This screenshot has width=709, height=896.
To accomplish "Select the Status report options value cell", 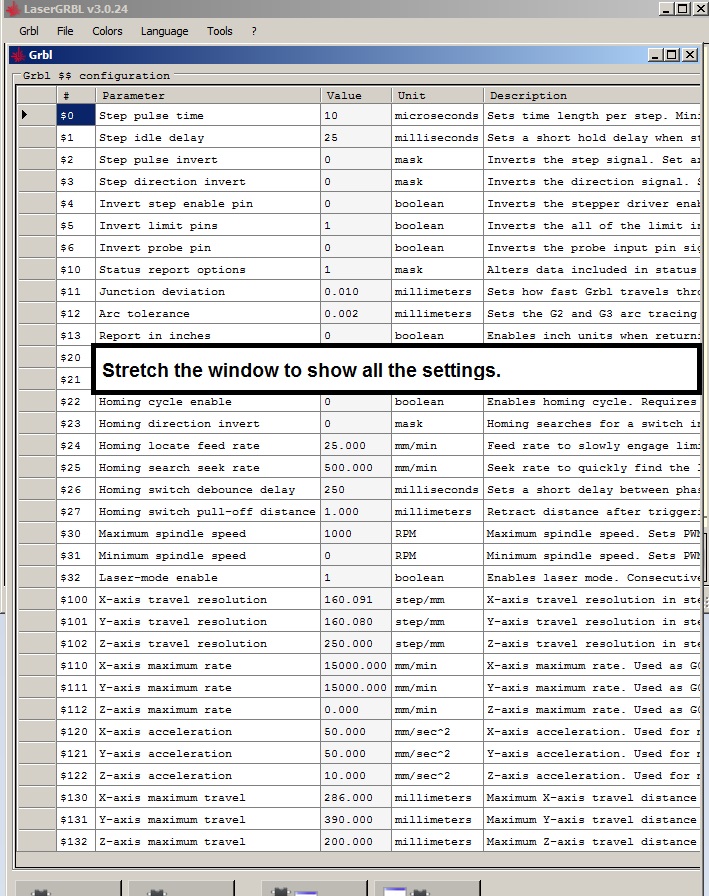I will pyautogui.click(x=356, y=270).
